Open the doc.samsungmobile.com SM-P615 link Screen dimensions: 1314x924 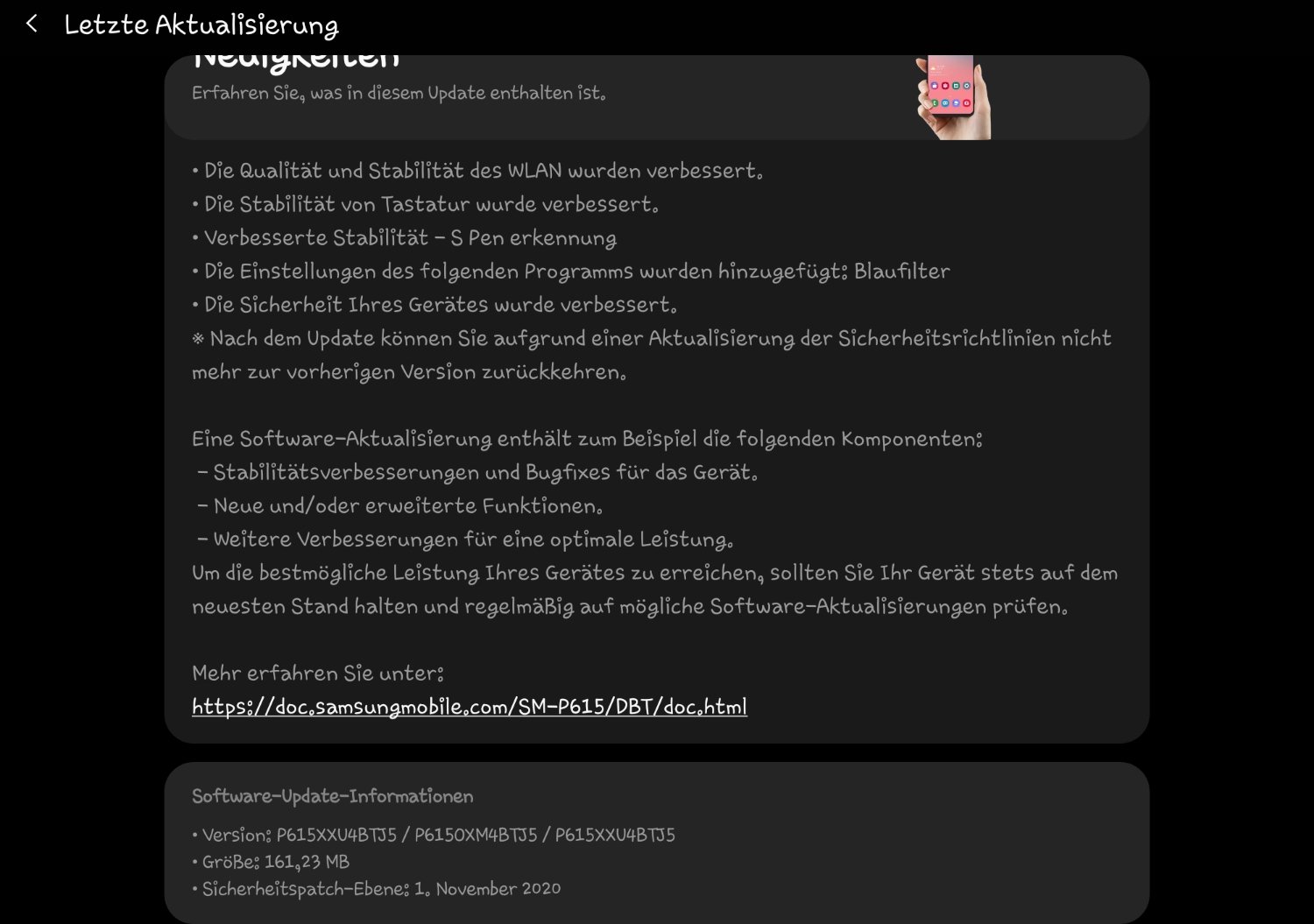pos(470,707)
